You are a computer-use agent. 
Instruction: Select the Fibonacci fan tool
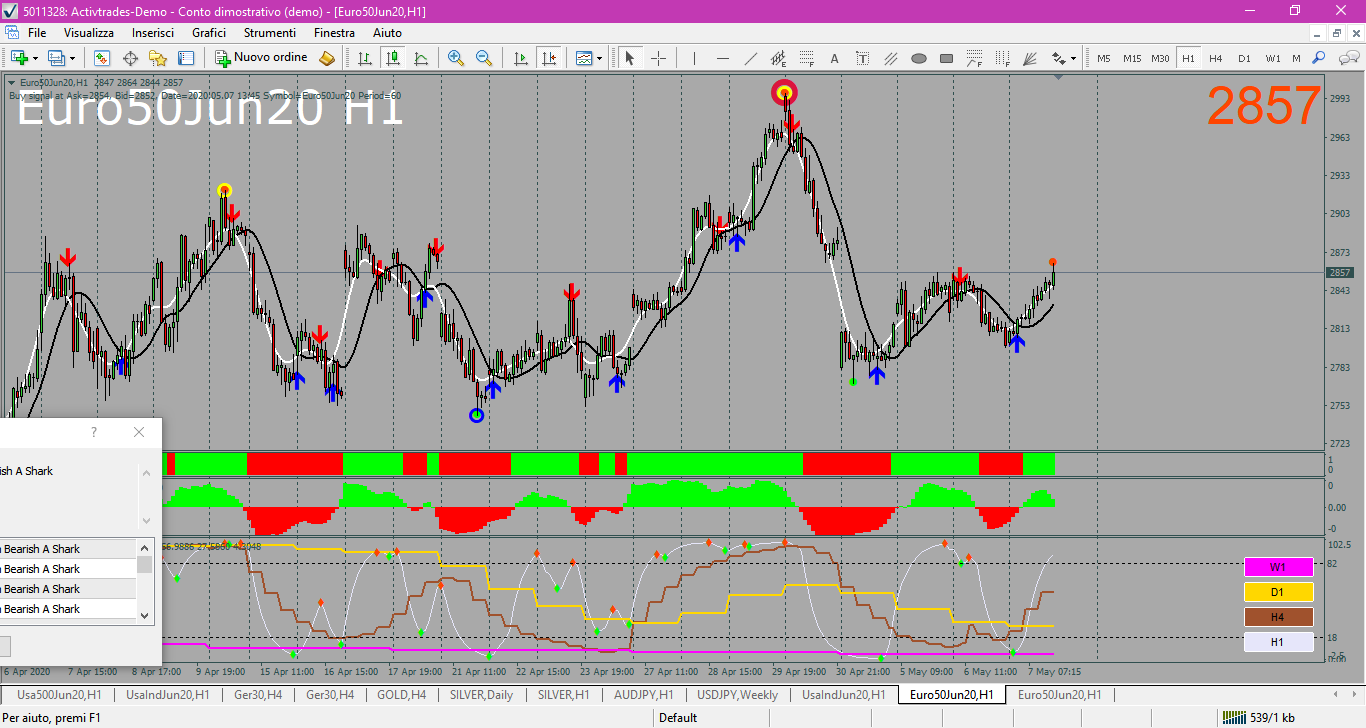point(1031,58)
